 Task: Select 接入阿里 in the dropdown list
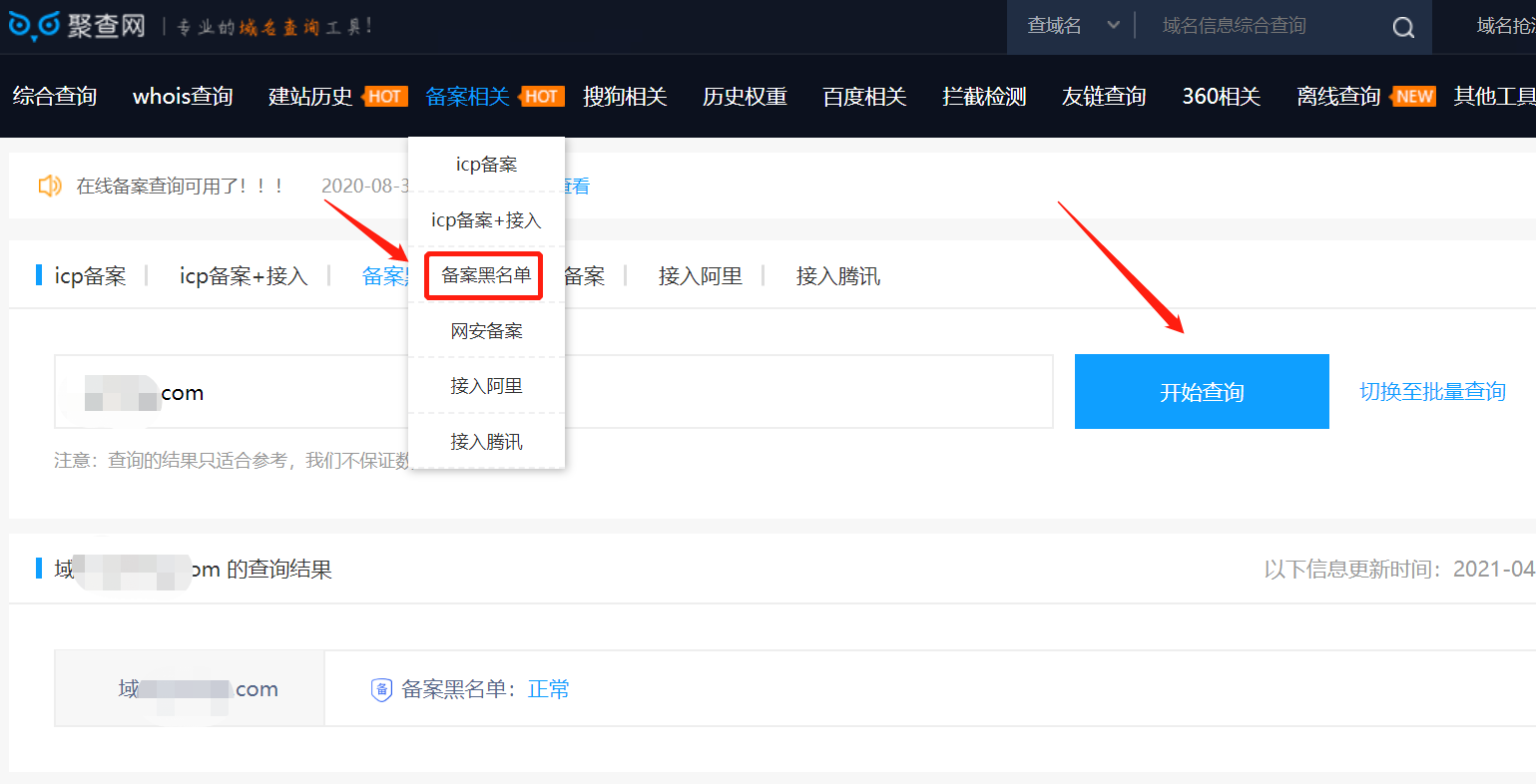pos(486,386)
